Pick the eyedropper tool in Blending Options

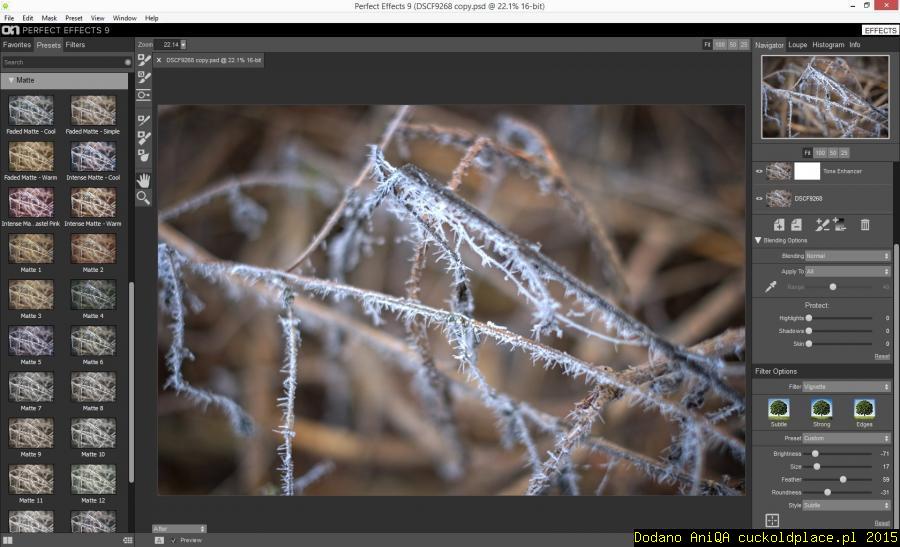click(x=771, y=287)
